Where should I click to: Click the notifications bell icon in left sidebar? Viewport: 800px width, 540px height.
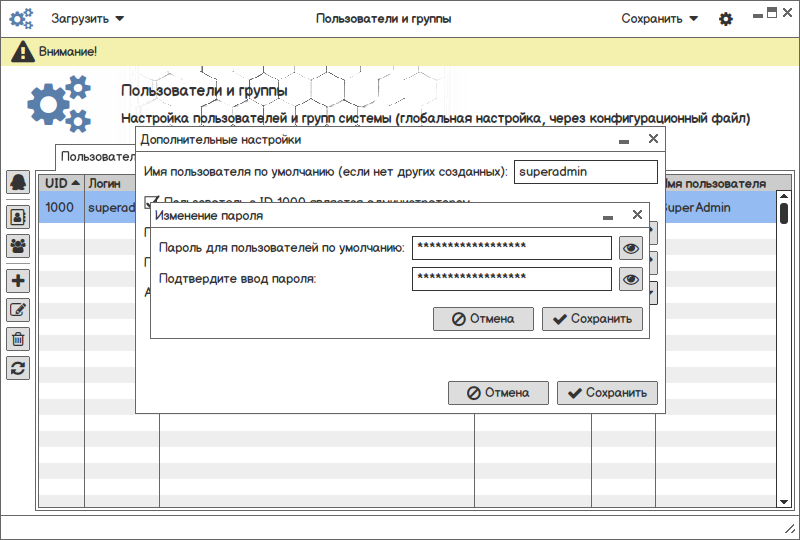(18, 182)
